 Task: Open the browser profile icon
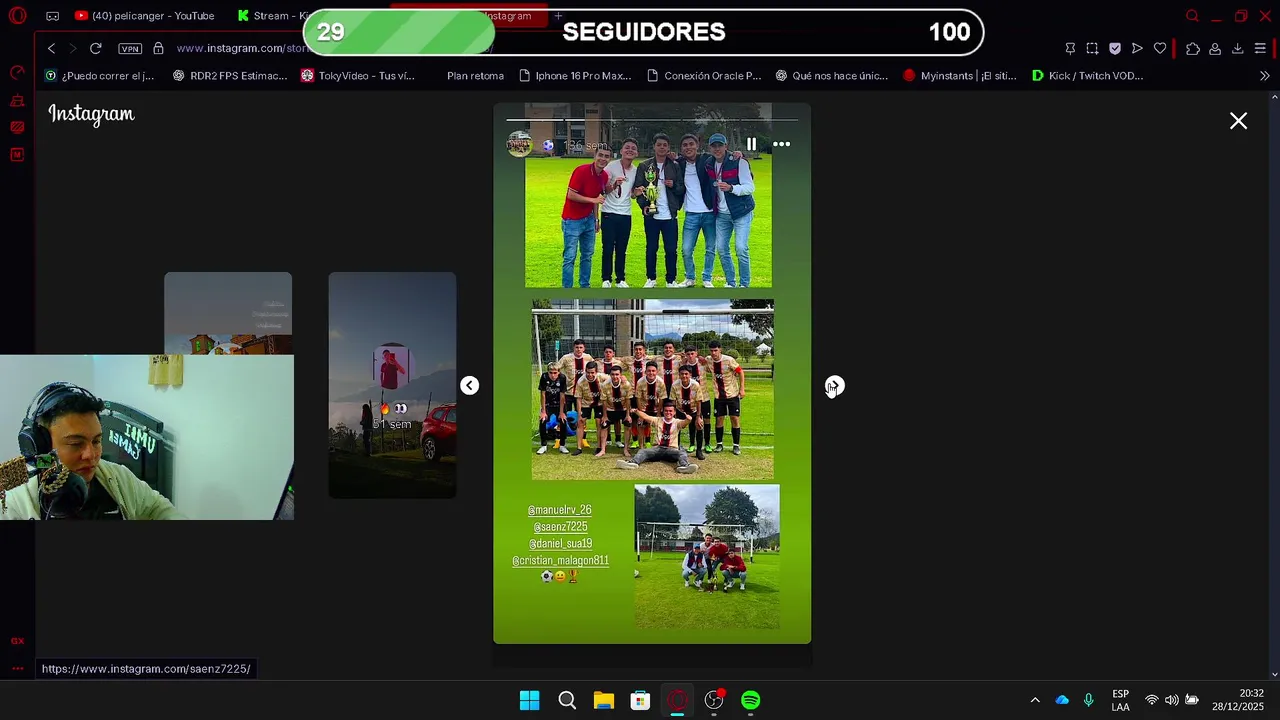coord(1215,48)
